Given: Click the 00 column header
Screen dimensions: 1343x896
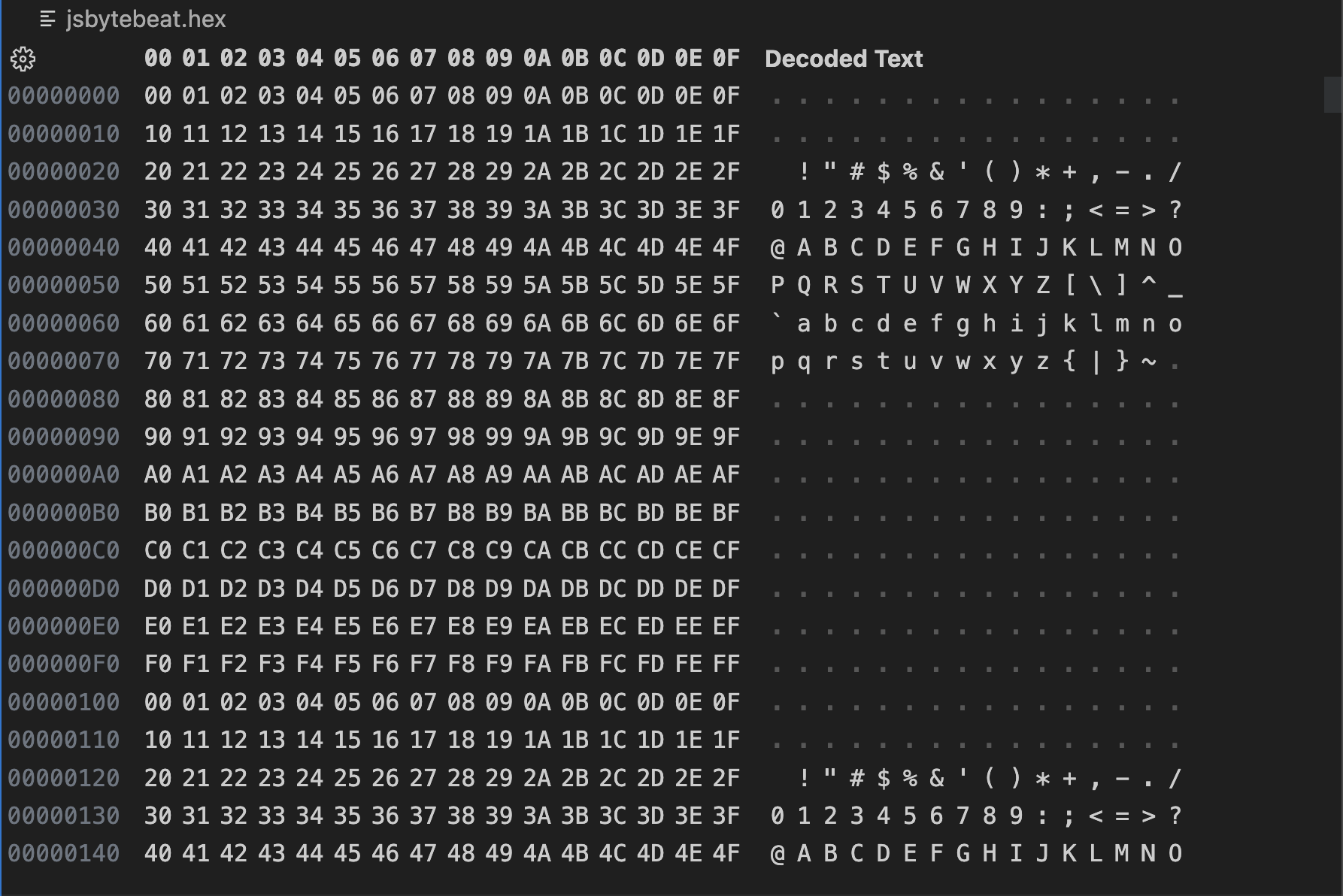Looking at the screenshot, I should (158, 58).
